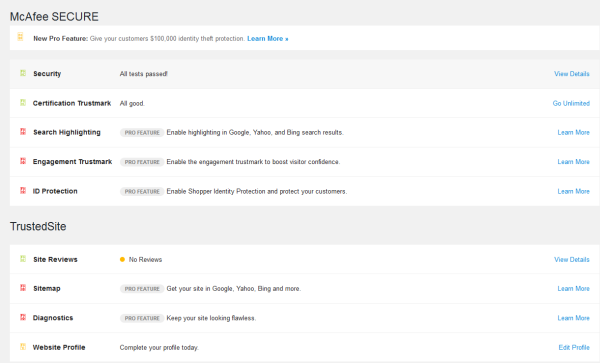Viewport: 600px width, 363px height.
Task: Click the PRO FEATURE badge on Engagement Trustmark
Action: point(142,162)
